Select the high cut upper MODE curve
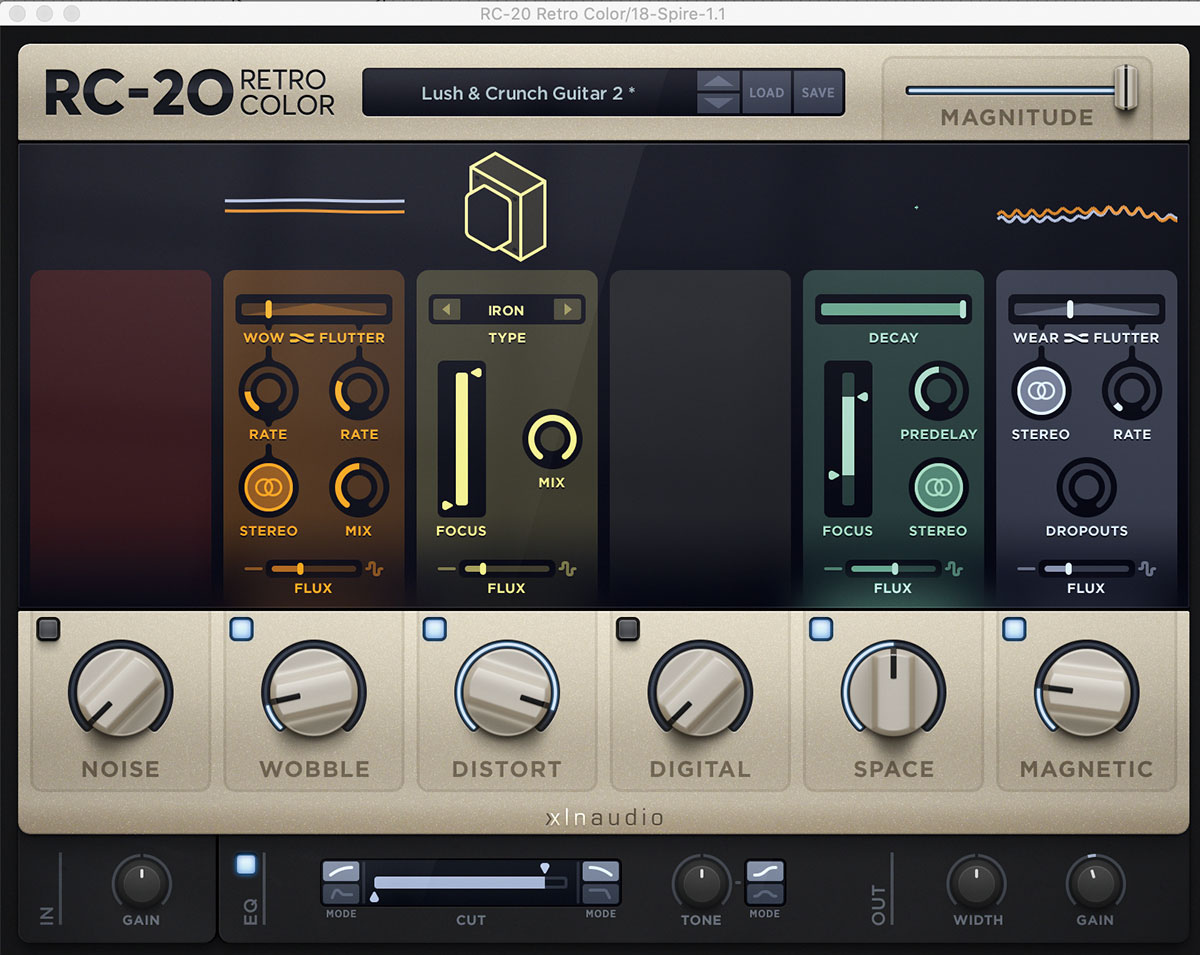 tap(601, 871)
